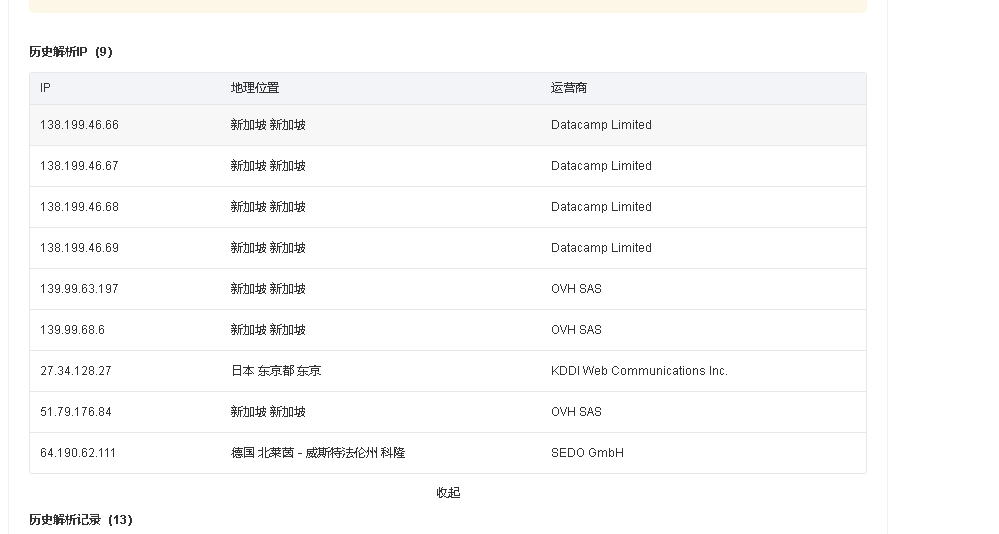
Task: Click the 历史解析IP (9) heading
Action: (71, 52)
